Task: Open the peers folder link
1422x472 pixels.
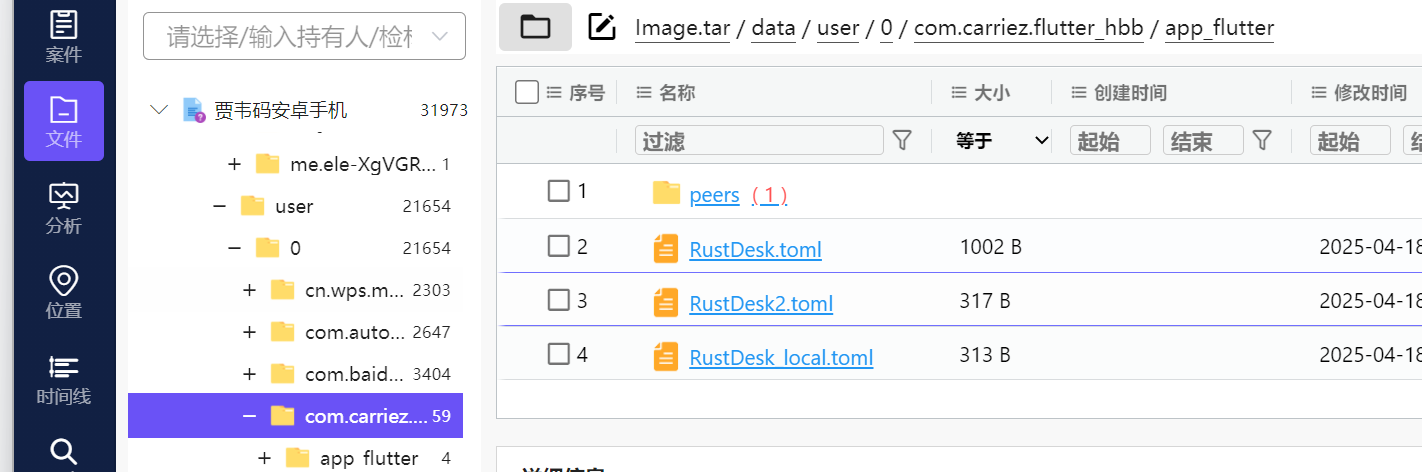Action: tap(714, 195)
